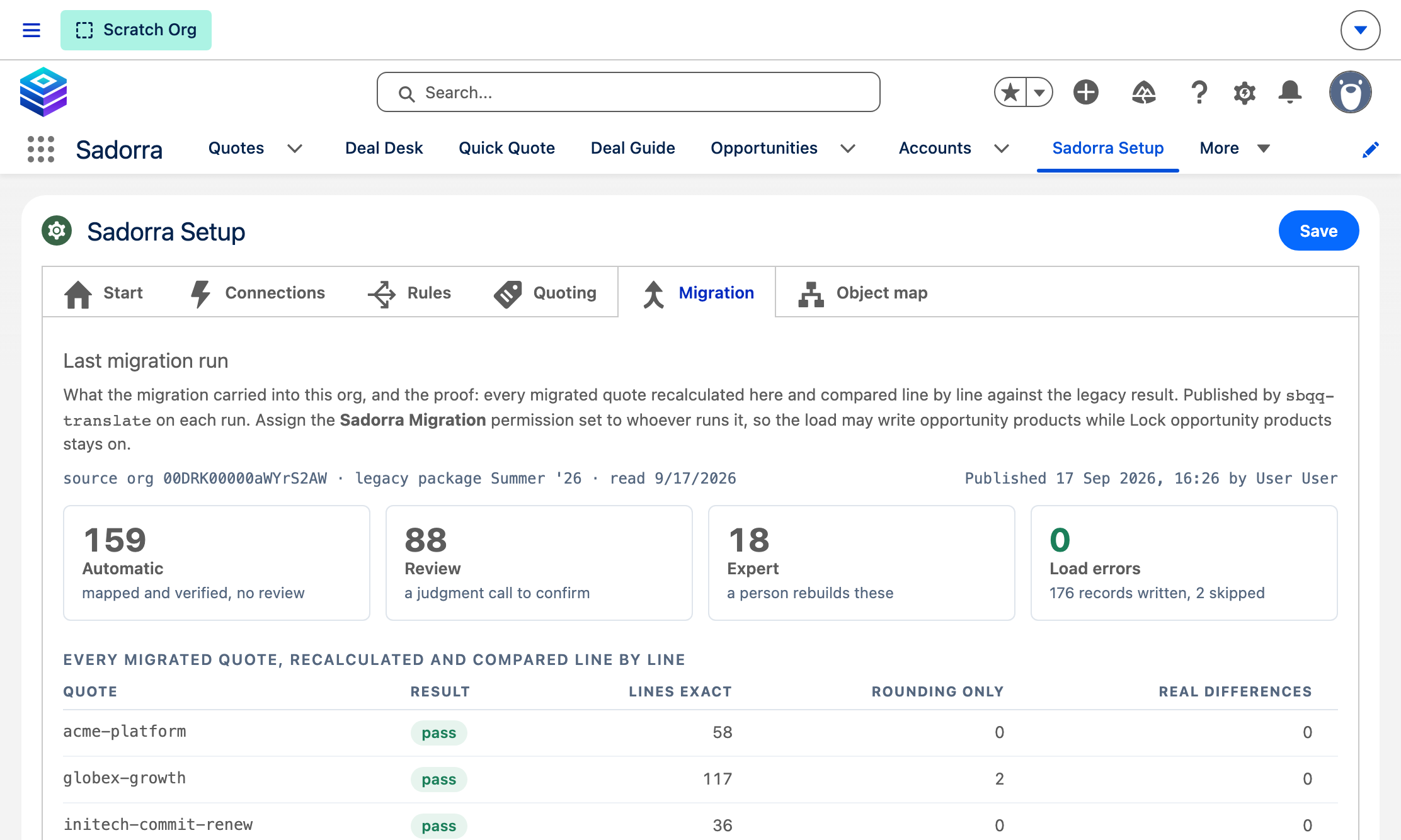1401x840 pixels.
Task: Expand the top-right circular dropdown arrow
Action: [1360, 30]
